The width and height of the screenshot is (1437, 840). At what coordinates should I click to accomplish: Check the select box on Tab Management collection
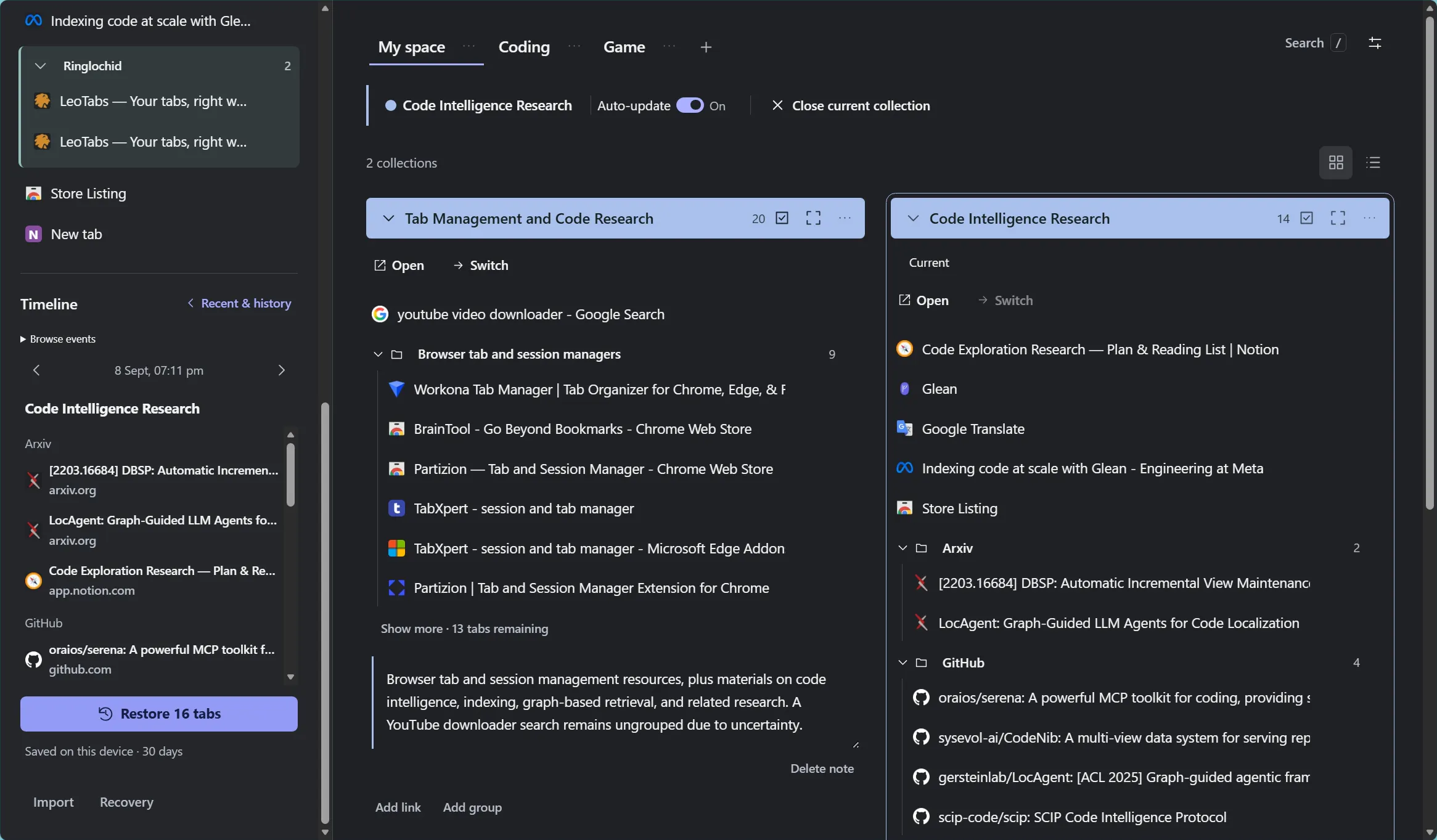(782, 218)
